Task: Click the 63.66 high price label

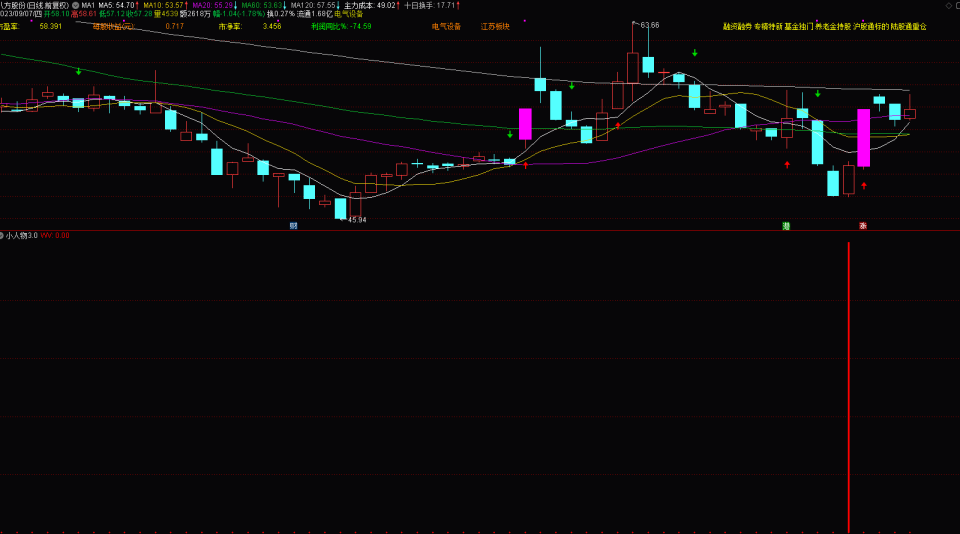Action: (650, 25)
